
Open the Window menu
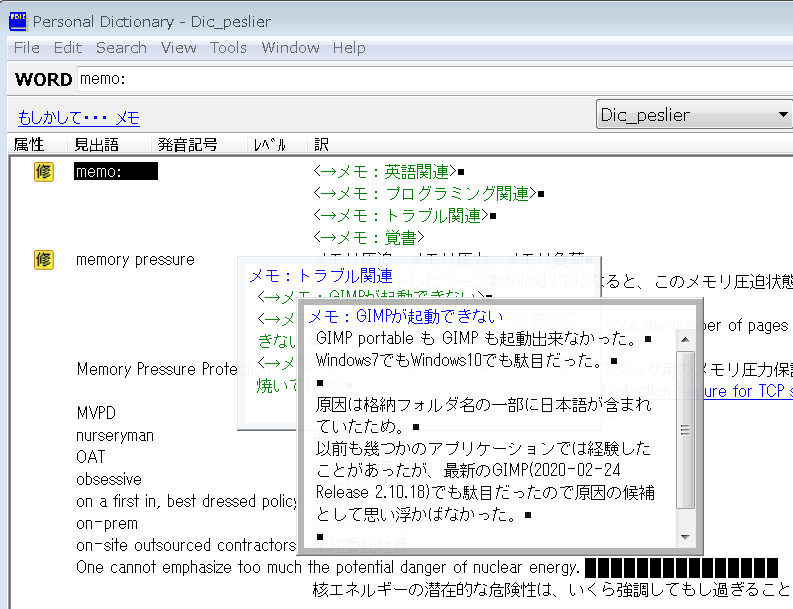[x=290, y=48]
